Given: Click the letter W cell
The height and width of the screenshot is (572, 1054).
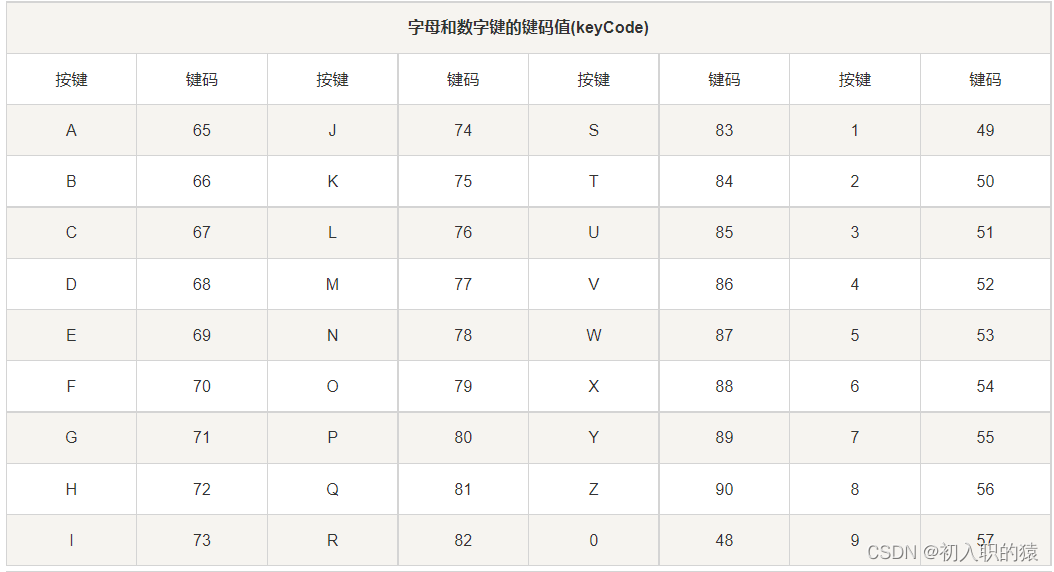Looking at the screenshot, I should pyautogui.click(x=594, y=335).
